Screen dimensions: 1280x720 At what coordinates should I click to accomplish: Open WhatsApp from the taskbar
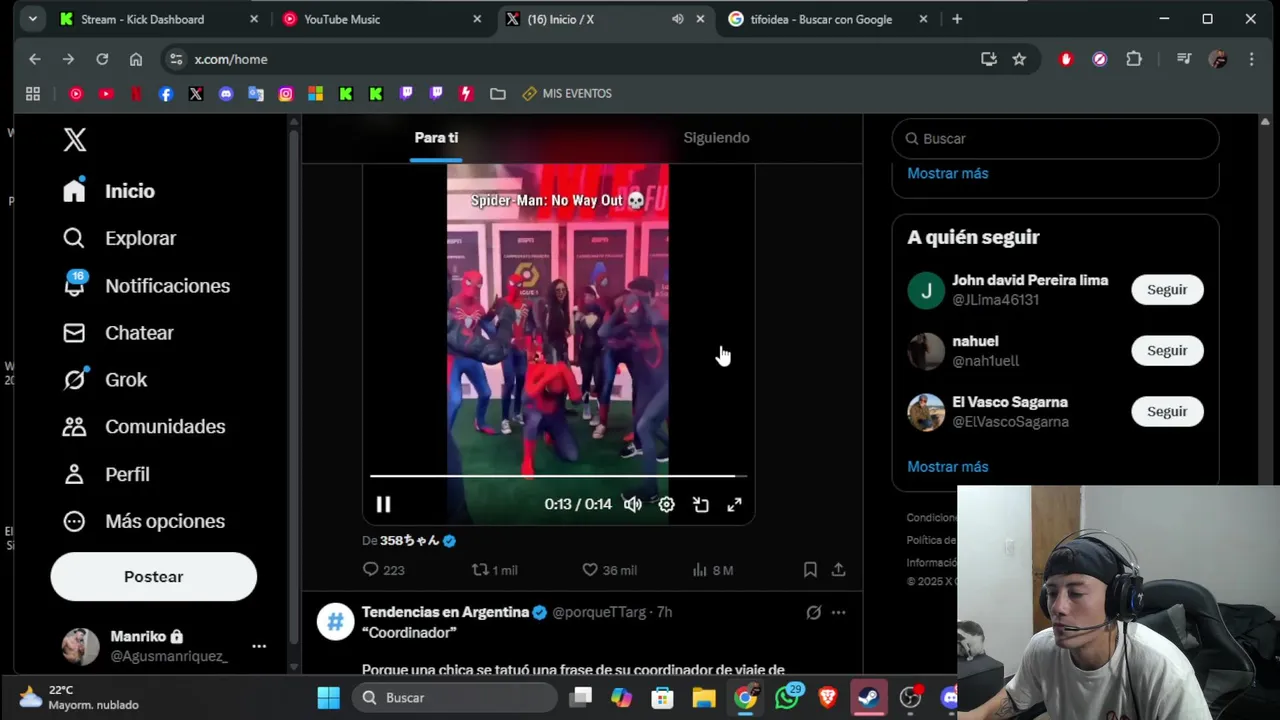787,698
